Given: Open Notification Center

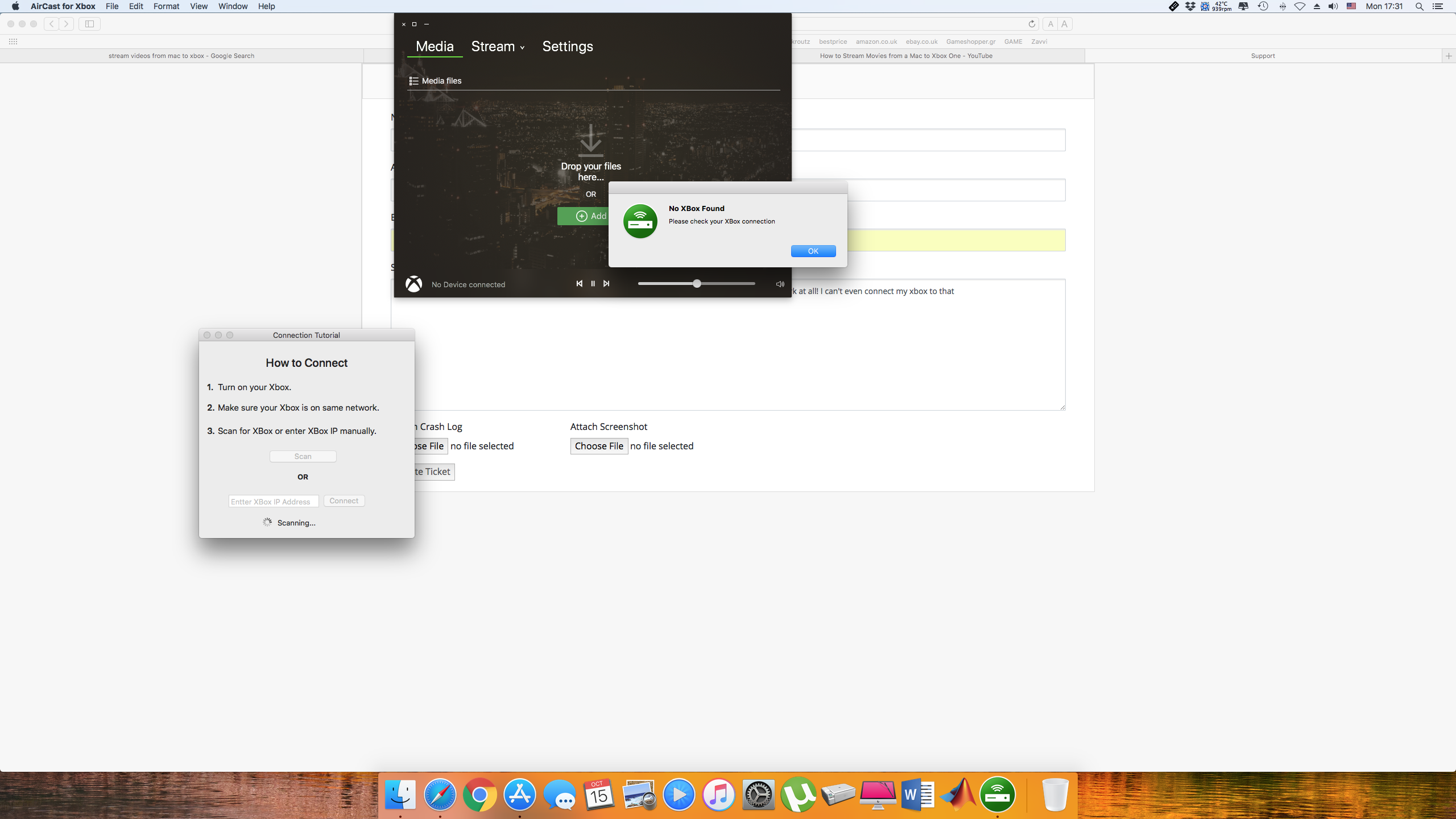Looking at the screenshot, I should 1437,6.
